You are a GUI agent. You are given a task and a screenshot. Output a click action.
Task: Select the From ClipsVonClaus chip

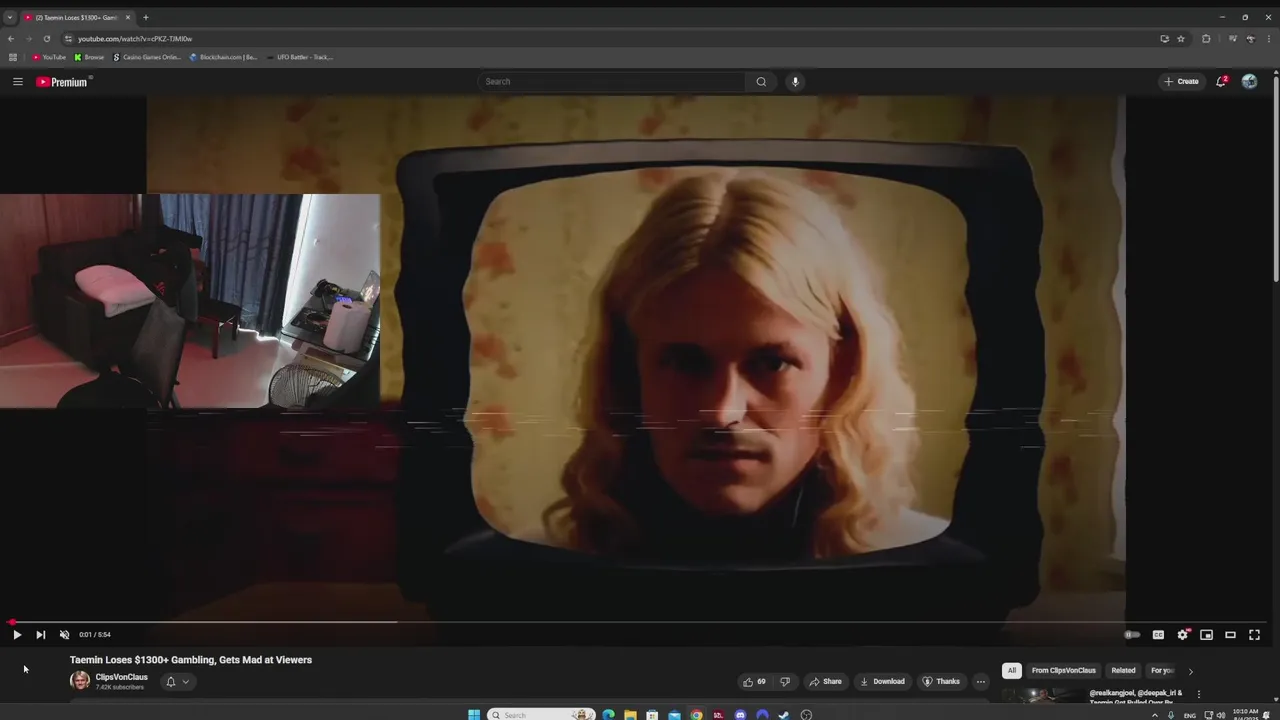tap(1064, 671)
